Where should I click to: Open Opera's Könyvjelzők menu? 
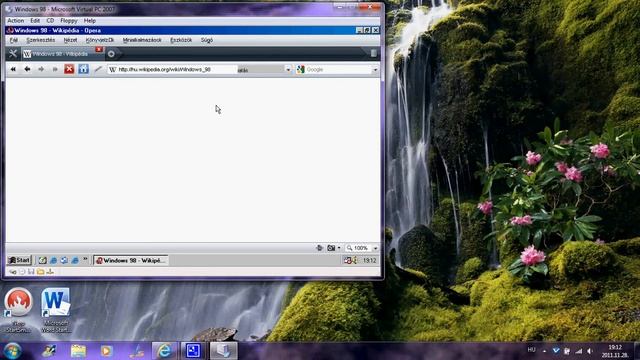(x=100, y=40)
